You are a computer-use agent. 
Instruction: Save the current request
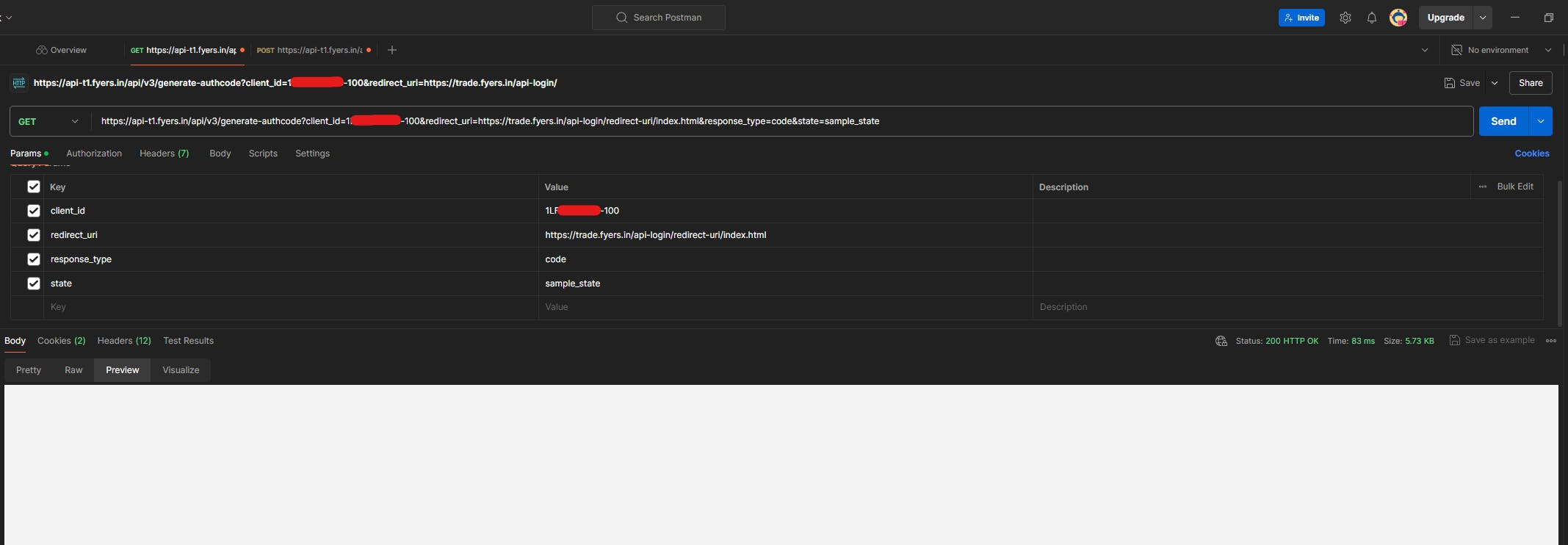click(1462, 83)
